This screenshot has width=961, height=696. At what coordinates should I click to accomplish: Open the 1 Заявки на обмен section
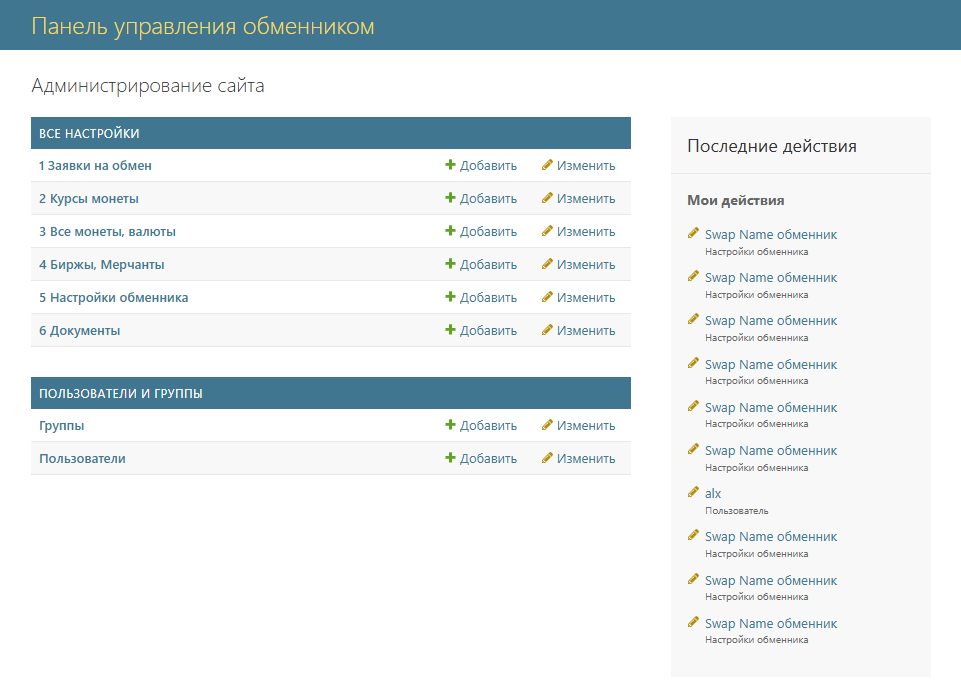click(x=95, y=166)
